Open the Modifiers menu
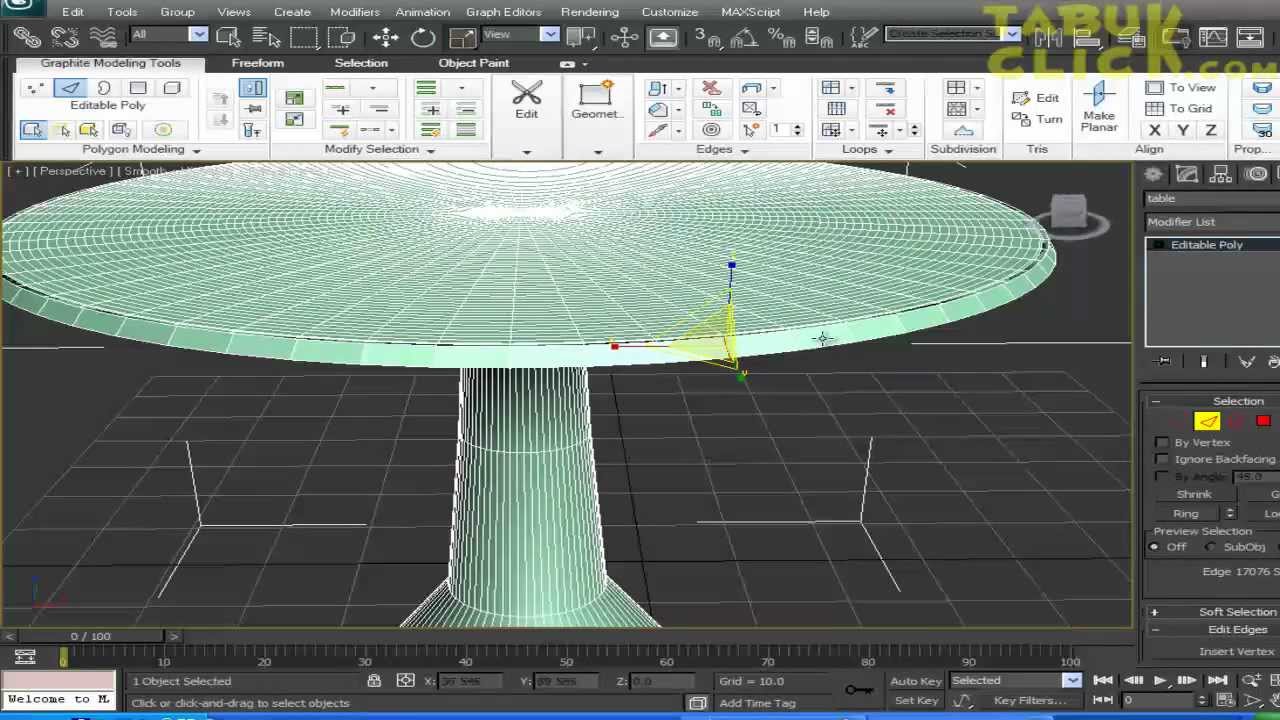The width and height of the screenshot is (1280, 720). click(355, 12)
